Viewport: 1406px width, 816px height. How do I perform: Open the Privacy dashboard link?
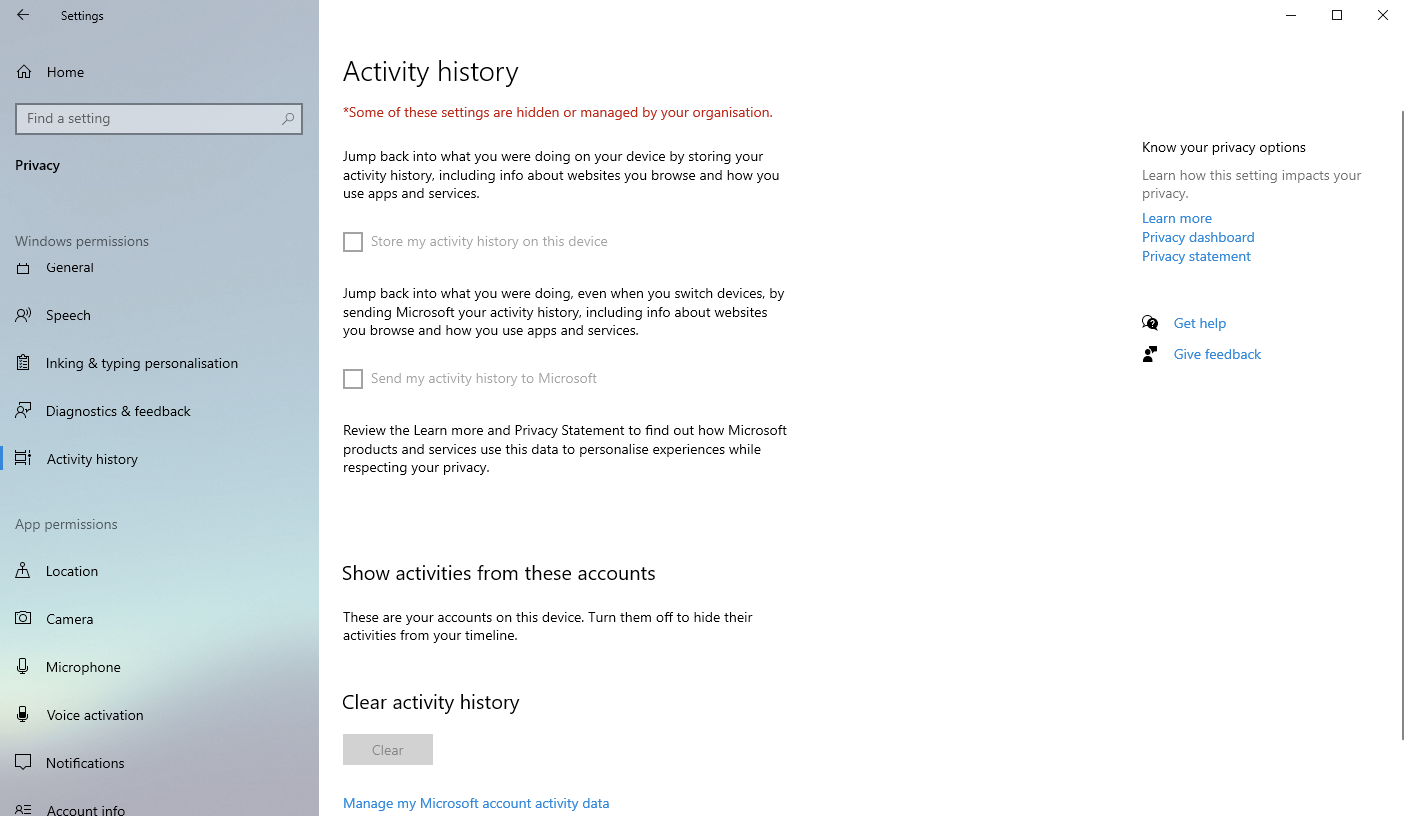coord(1198,237)
